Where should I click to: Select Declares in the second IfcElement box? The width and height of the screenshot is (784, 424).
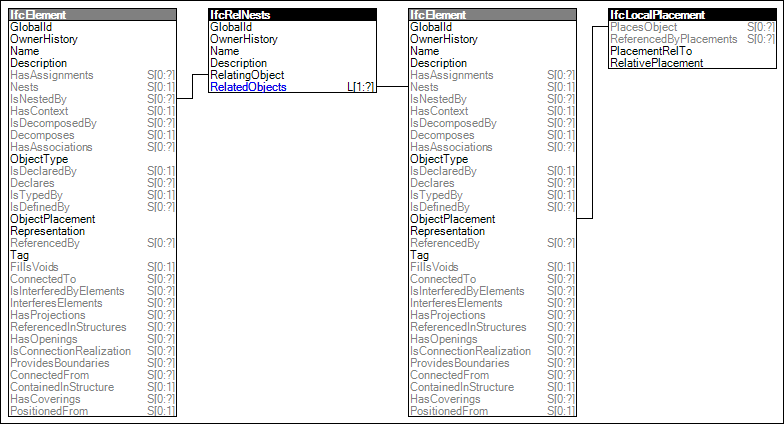click(x=432, y=183)
